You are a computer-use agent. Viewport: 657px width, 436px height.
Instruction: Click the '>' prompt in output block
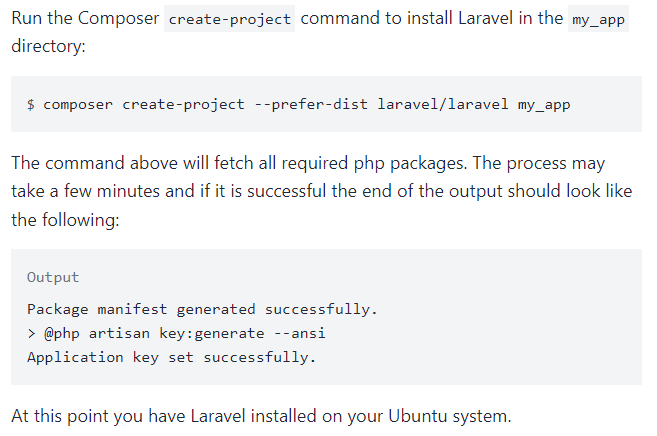click(31, 334)
